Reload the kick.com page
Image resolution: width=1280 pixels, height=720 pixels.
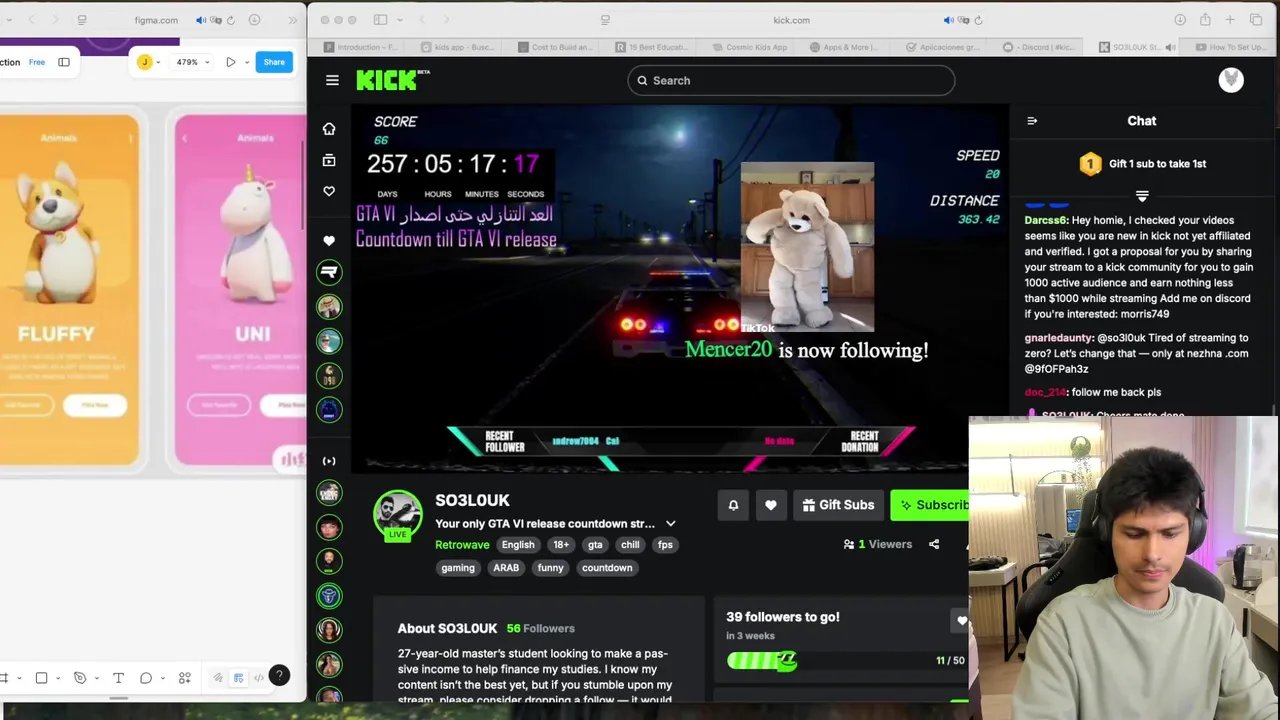pos(978,20)
